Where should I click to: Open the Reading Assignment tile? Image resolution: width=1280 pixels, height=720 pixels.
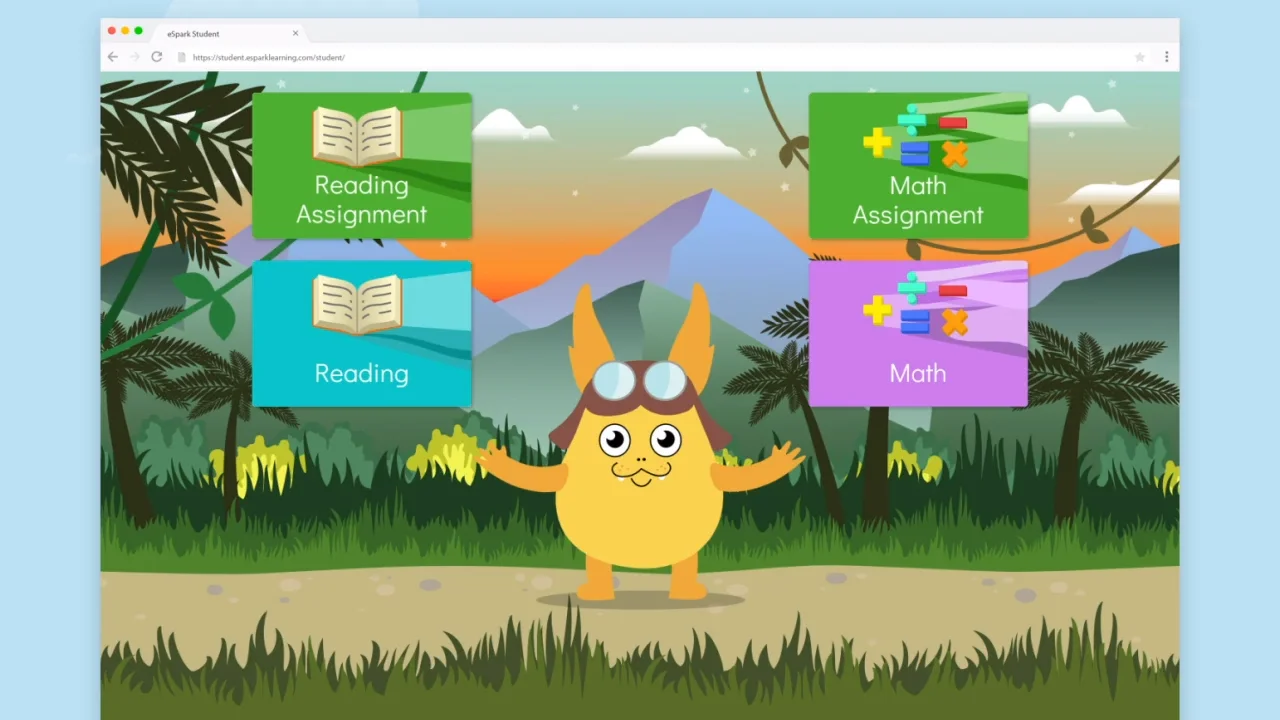point(362,166)
